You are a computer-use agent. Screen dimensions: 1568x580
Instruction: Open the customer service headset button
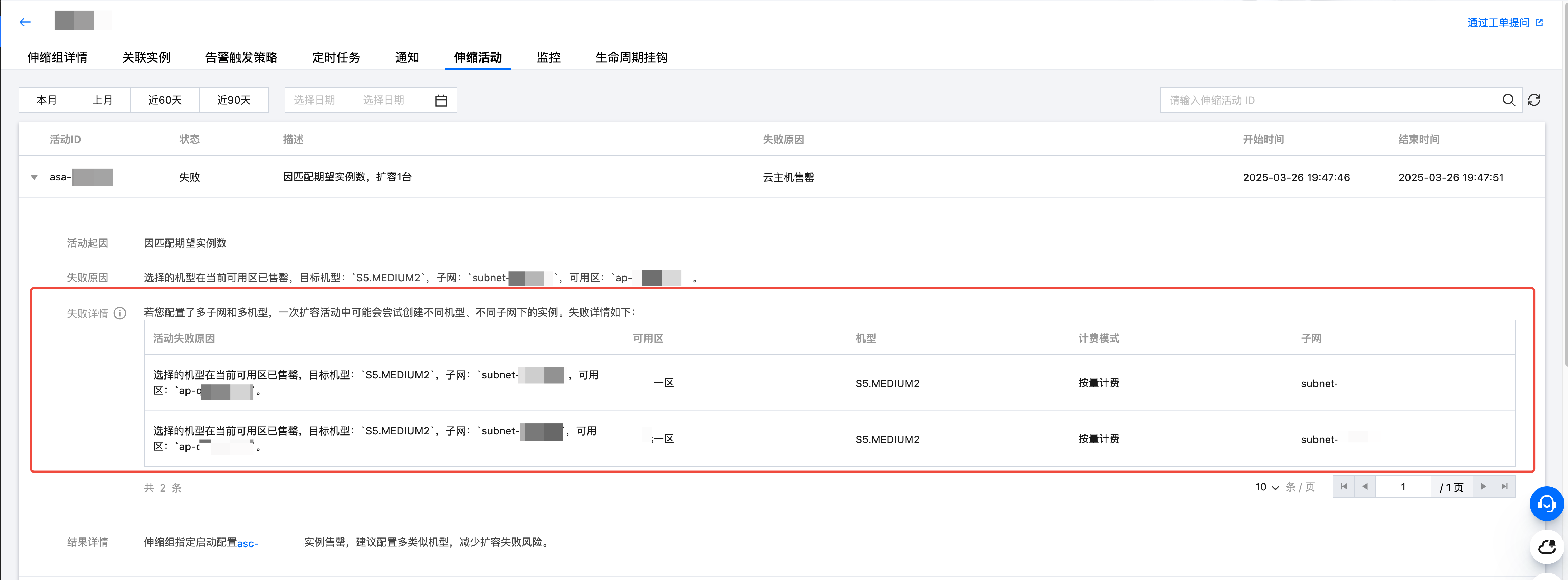[1546, 503]
